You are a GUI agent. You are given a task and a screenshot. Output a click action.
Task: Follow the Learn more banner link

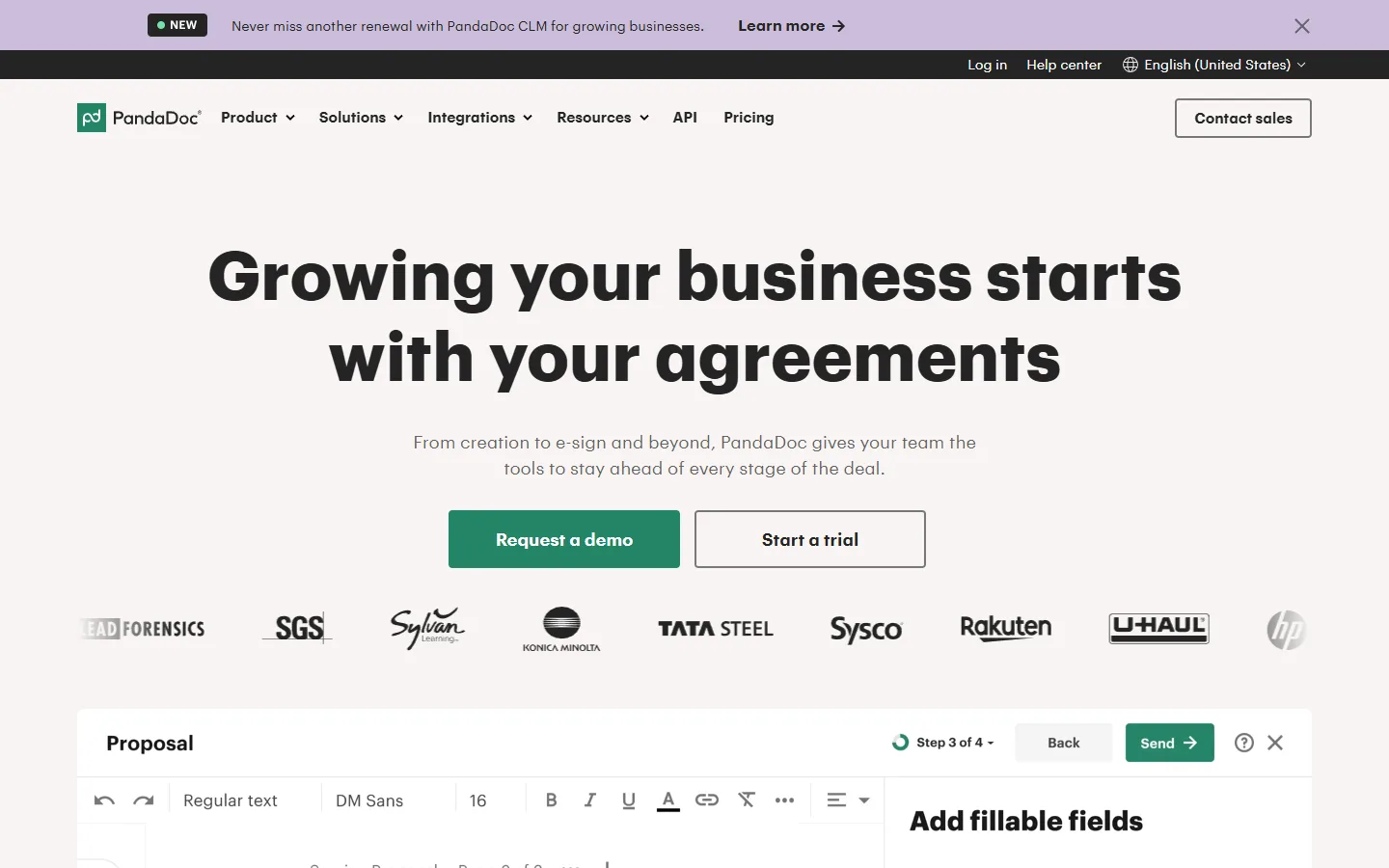[791, 26]
